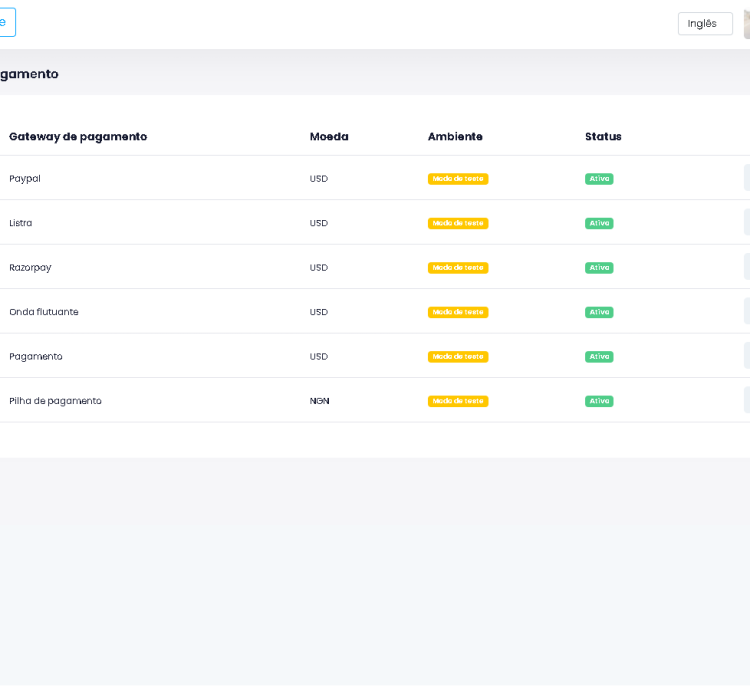Click the Status column header
This screenshot has height=690, width=750.
(603, 137)
